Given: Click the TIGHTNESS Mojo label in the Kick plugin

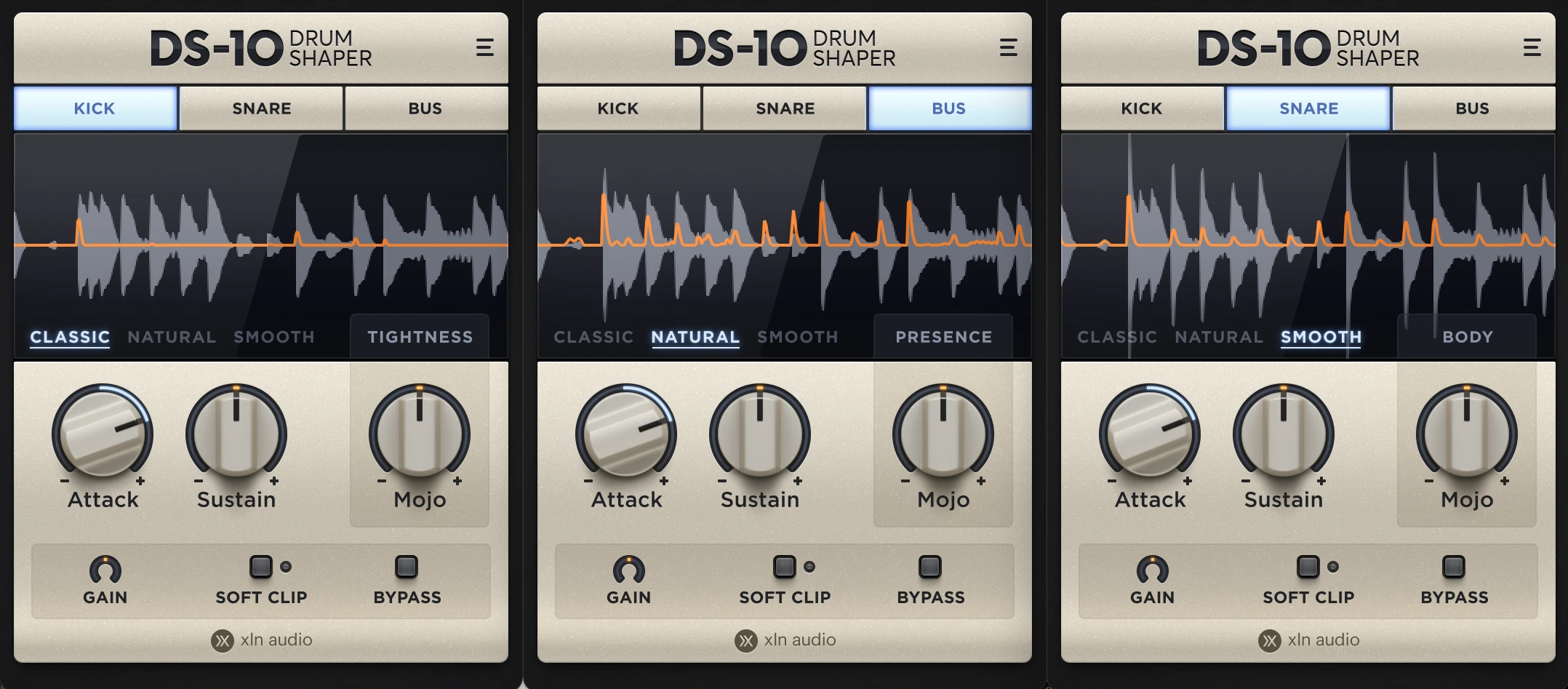Looking at the screenshot, I should pyautogui.click(x=420, y=337).
